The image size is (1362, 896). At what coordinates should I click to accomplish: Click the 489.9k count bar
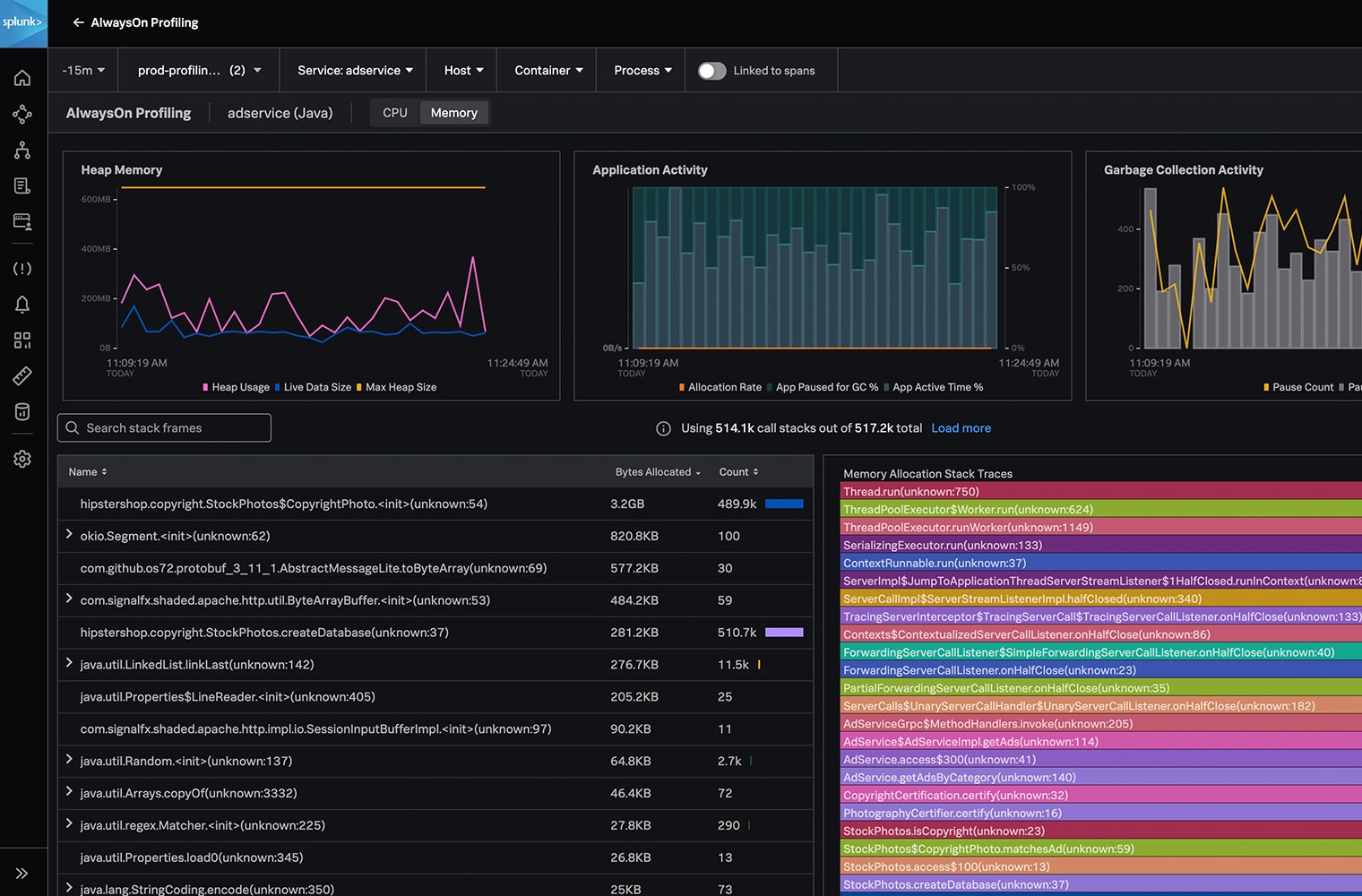click(784, 504)
